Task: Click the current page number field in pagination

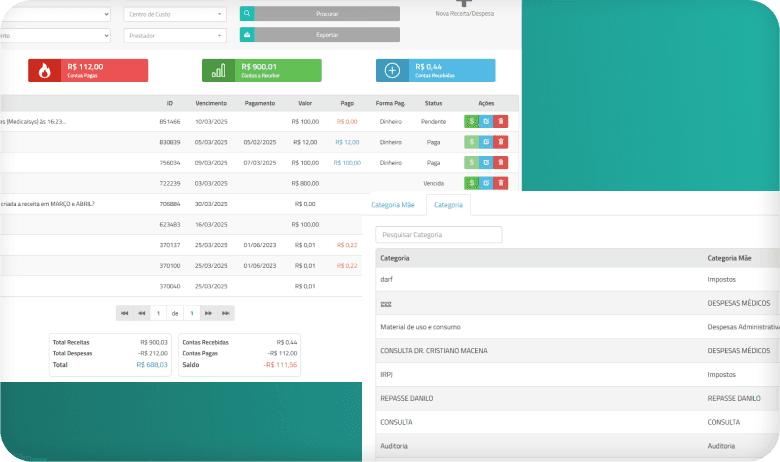Action: pyautogui.click(x=158, y=313)
